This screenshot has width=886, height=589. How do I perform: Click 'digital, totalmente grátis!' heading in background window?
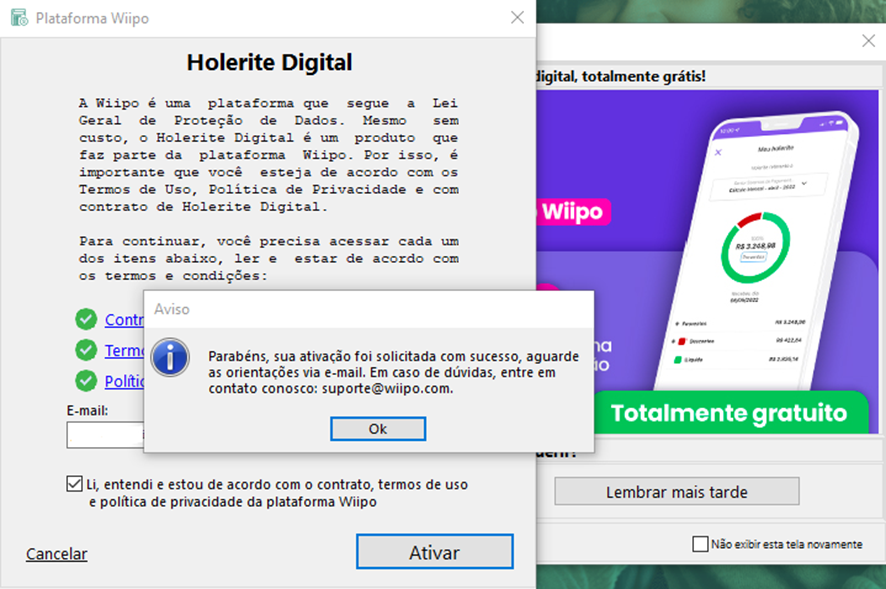pyautogui.click(x=621, y=76)
